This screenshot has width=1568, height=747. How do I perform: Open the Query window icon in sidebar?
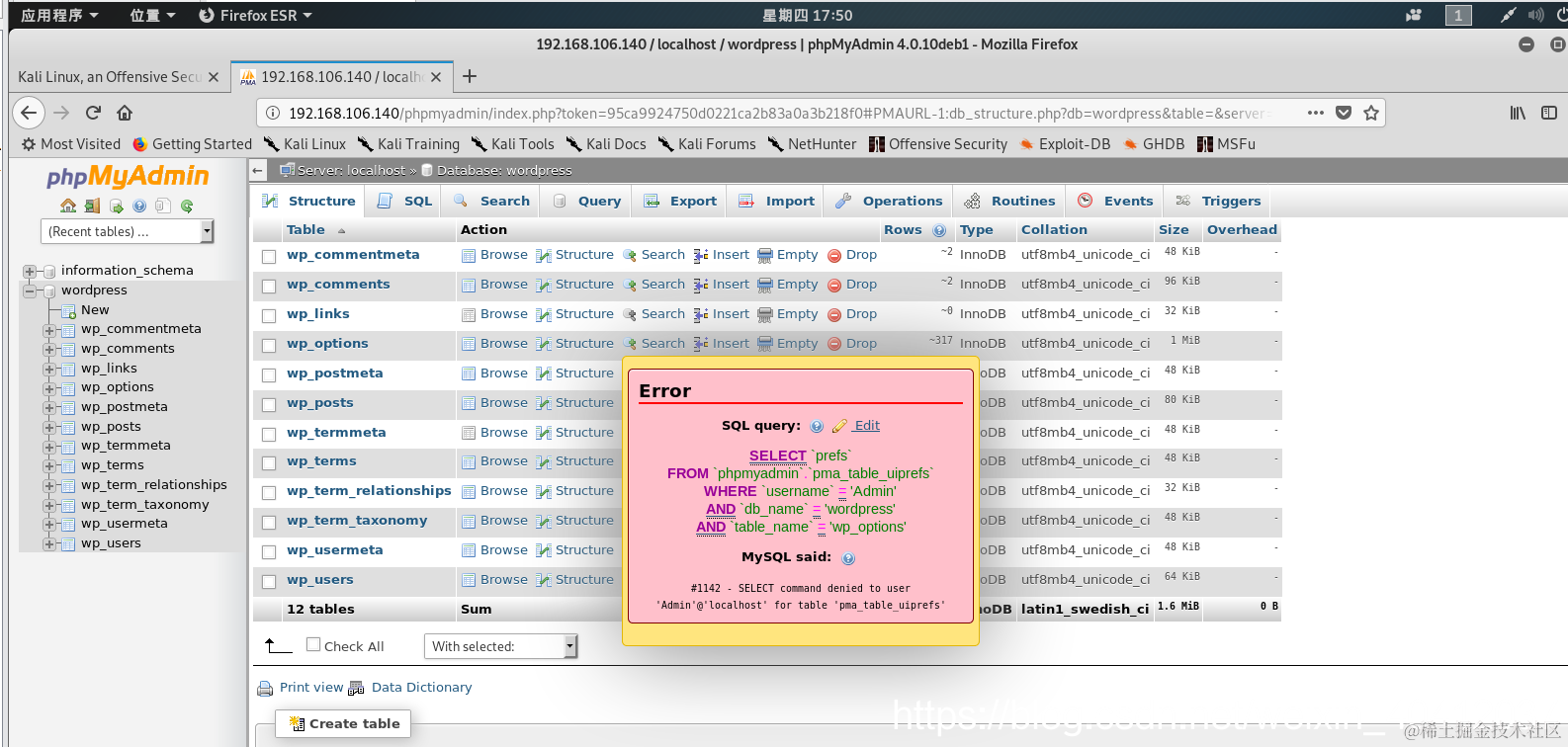click(116, 206)
